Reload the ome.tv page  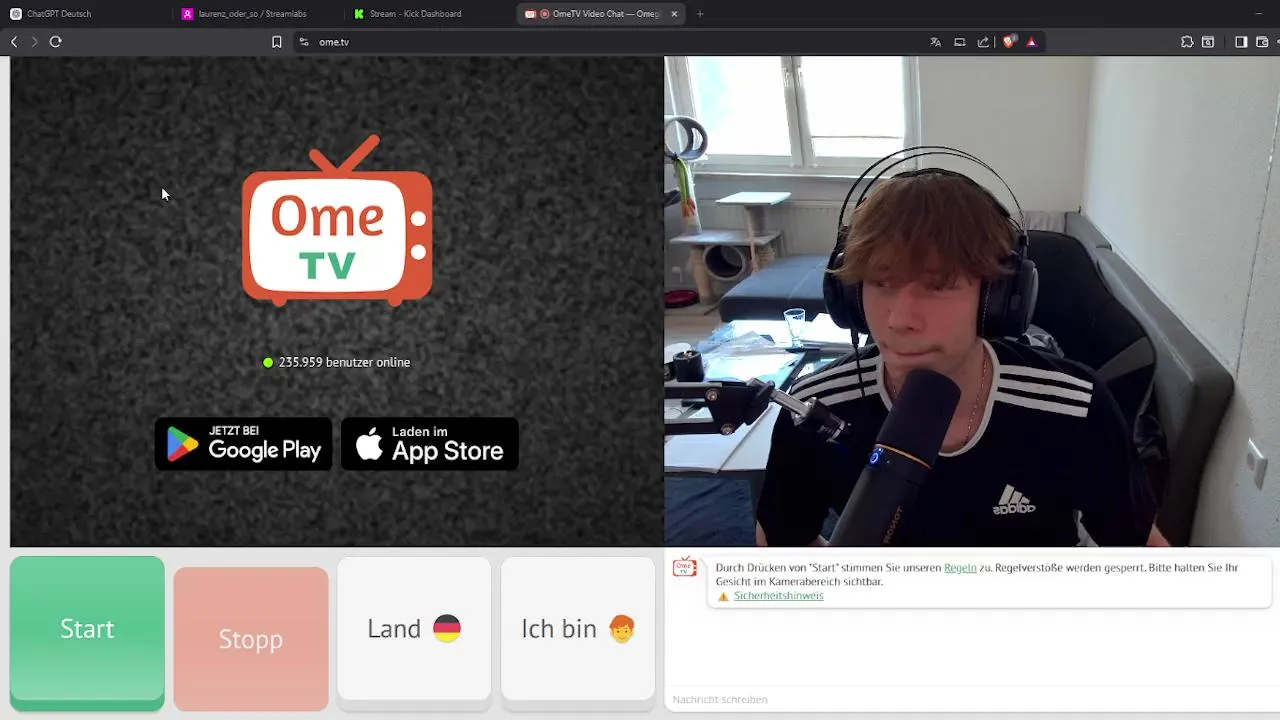point(56,42)
